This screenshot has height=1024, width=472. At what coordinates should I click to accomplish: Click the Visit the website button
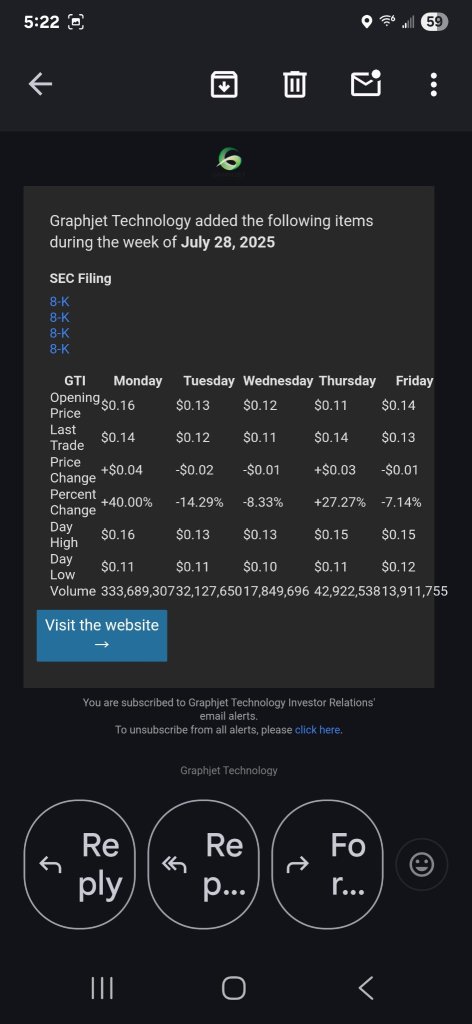[102, 635]
